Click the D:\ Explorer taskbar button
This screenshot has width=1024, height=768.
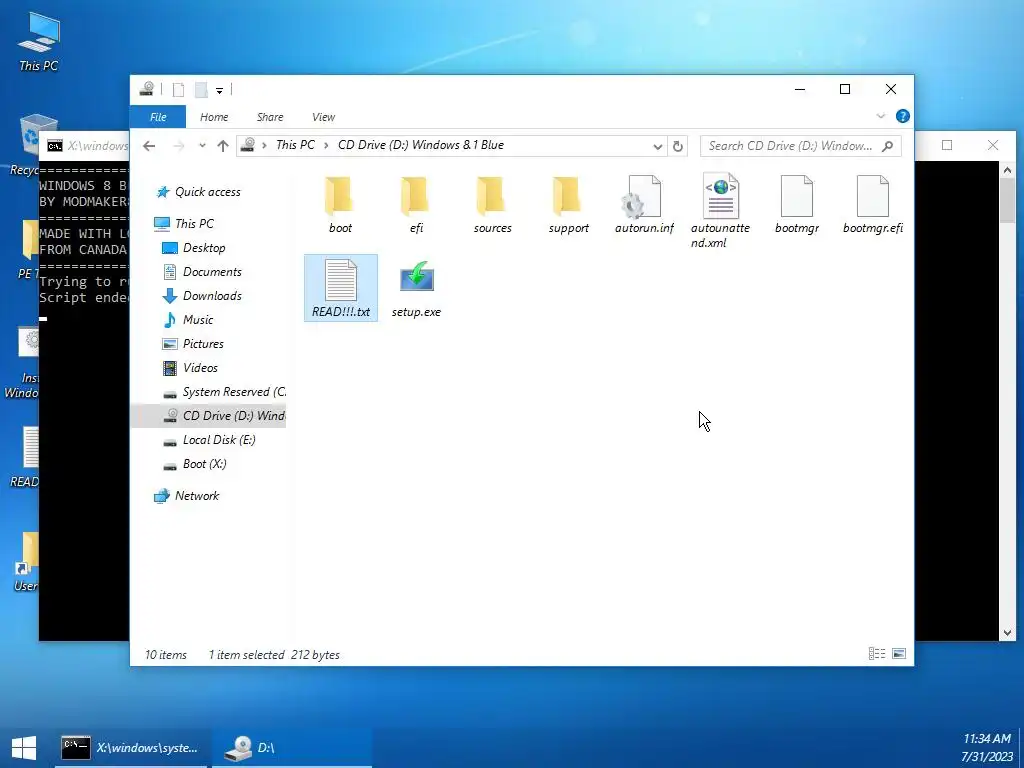(292, 748)
